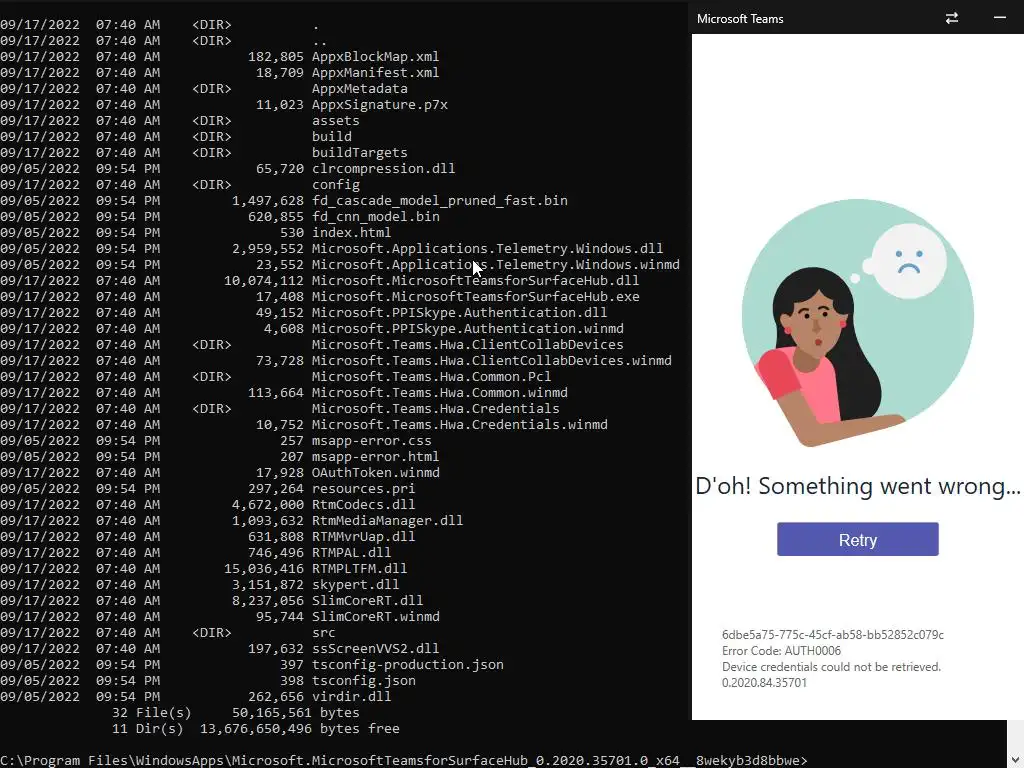Click file size 10,074,112 in listing

point(264,281)
